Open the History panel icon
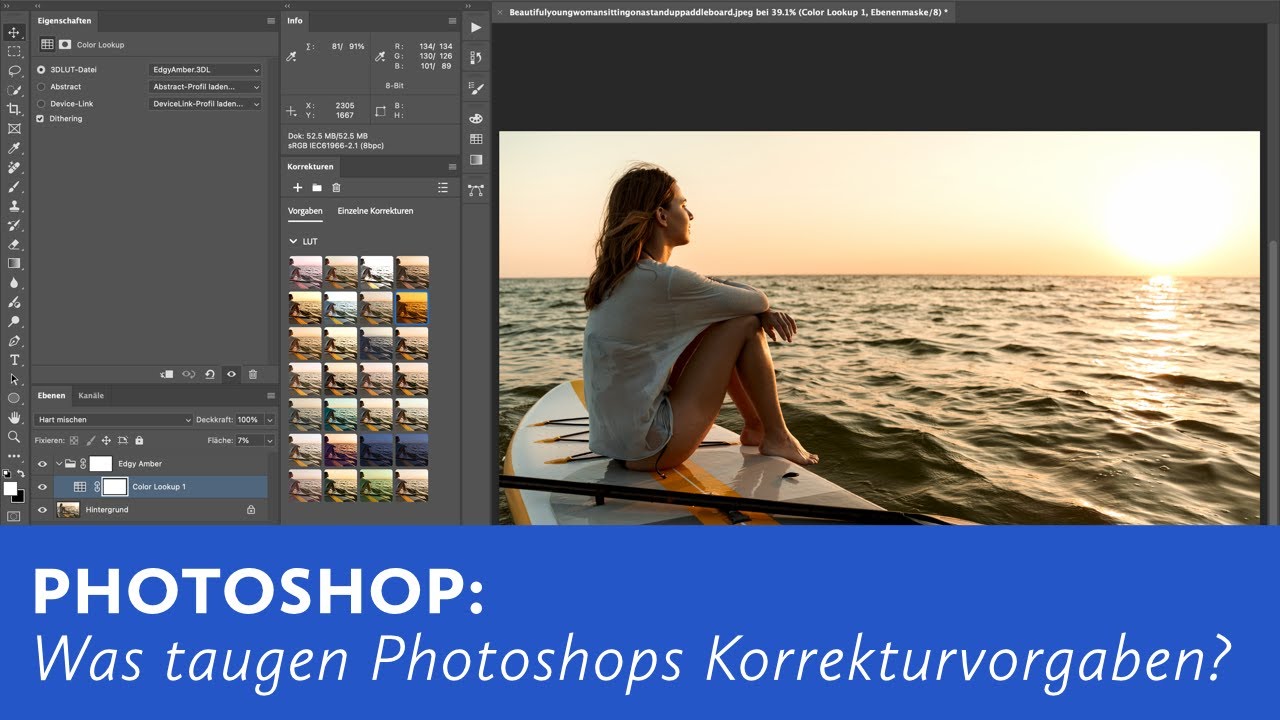Image resolution: width=1280 pixels, height=720 pixels. (x=476, y=58)
